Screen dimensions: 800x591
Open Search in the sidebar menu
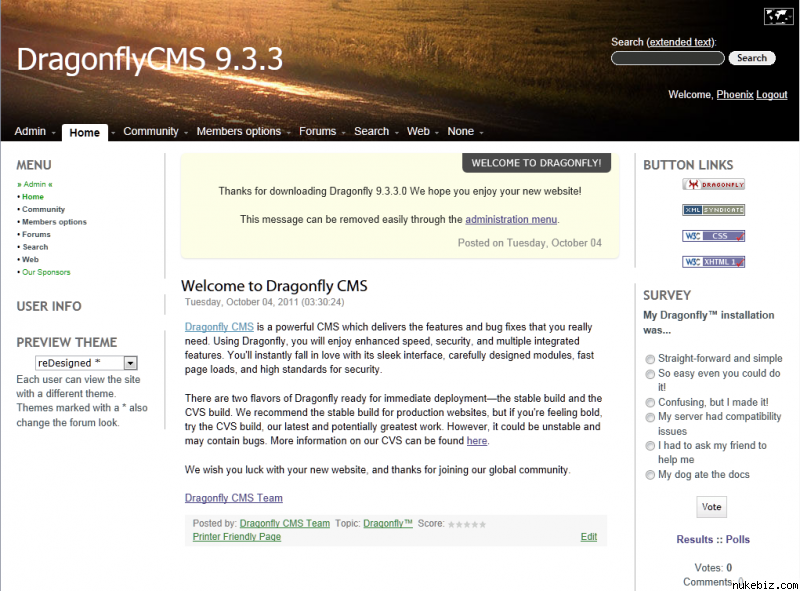point(35,247)
